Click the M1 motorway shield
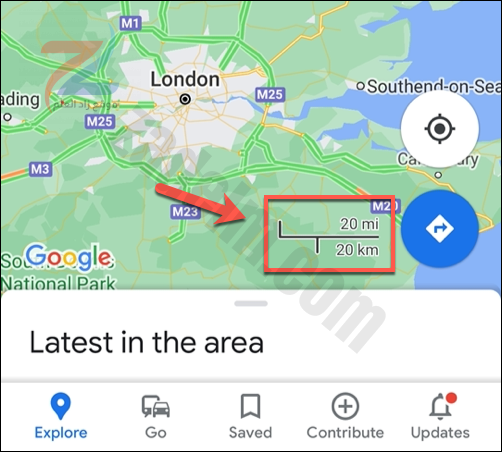Screen dimensions: 502x452 pyautogui.click(x=131, y=23)
